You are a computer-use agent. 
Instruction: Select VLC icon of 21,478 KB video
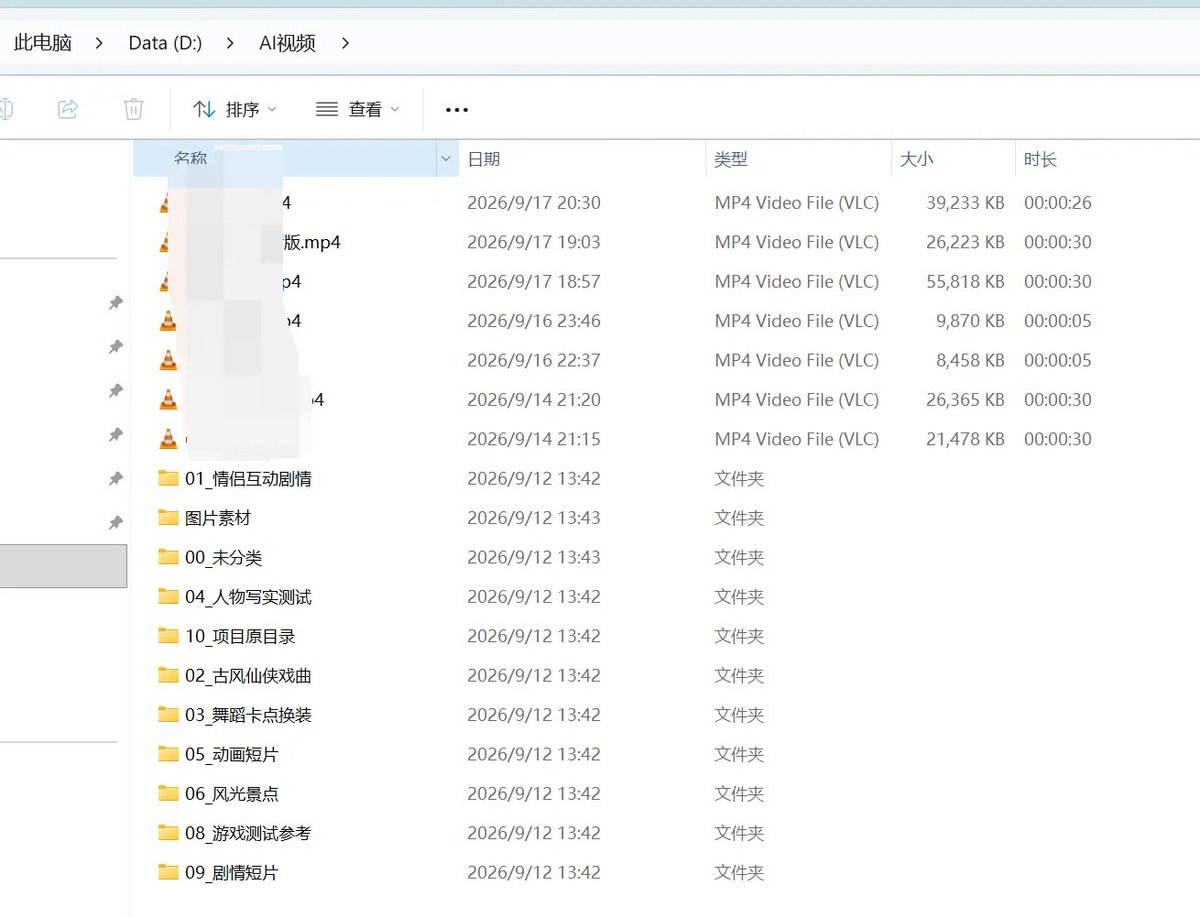pyautogui.click(x=168, y=438)
